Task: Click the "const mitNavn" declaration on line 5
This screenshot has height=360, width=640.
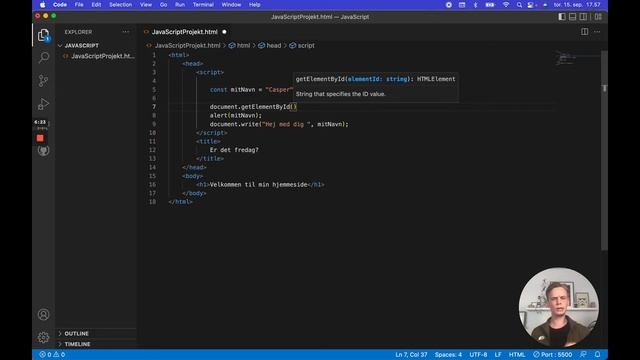Action: pos(232,90)
